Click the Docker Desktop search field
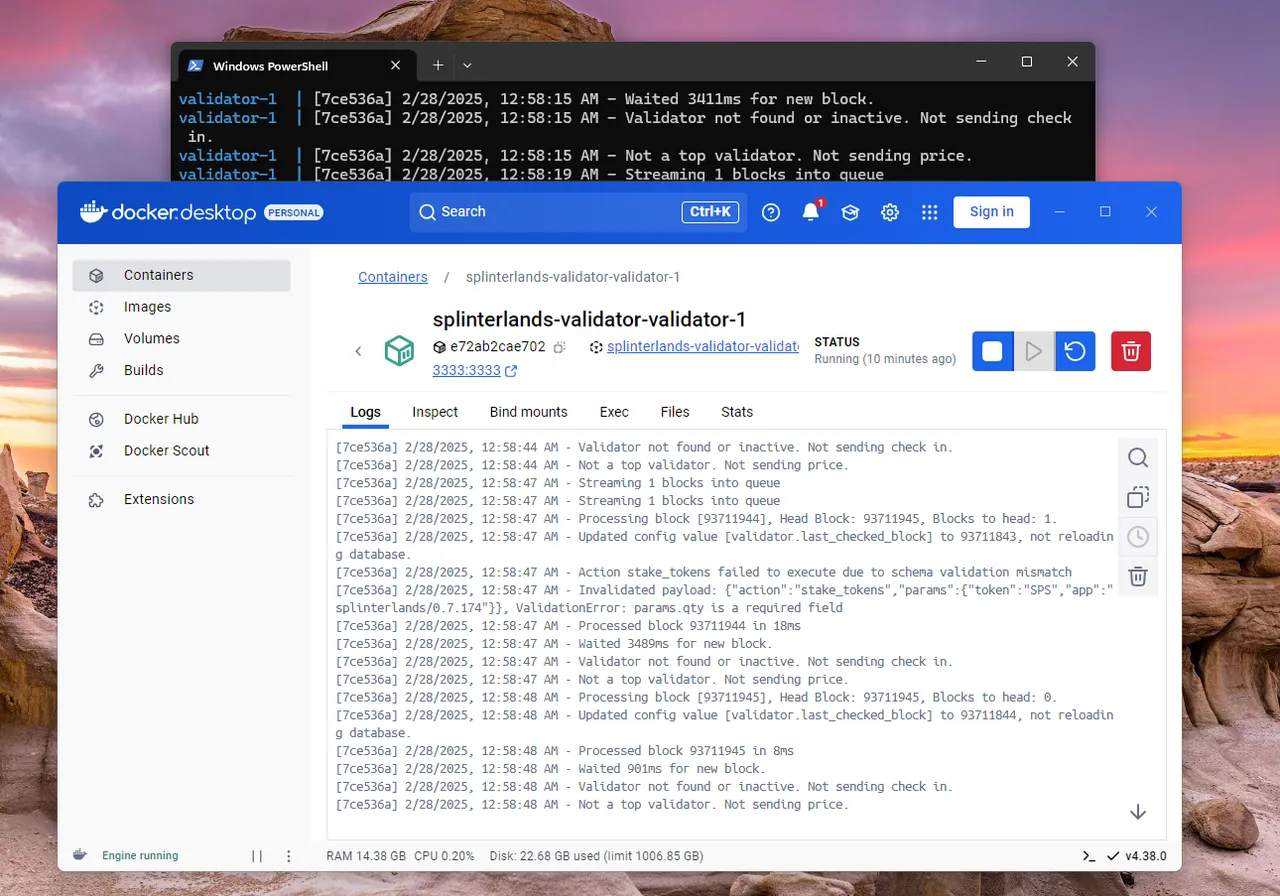This screenshot has height=896, width=1280. 578,212
